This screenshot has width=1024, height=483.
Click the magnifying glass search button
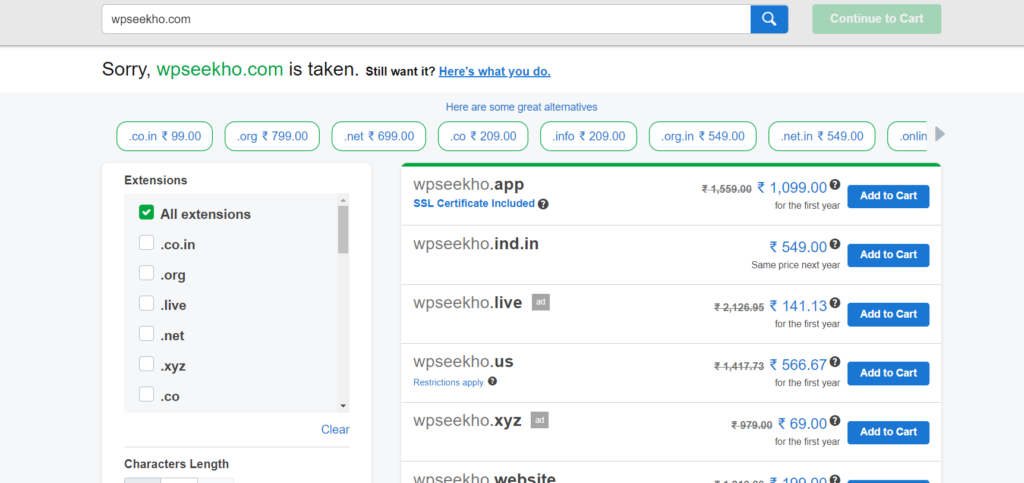click(x=769, y=19)
